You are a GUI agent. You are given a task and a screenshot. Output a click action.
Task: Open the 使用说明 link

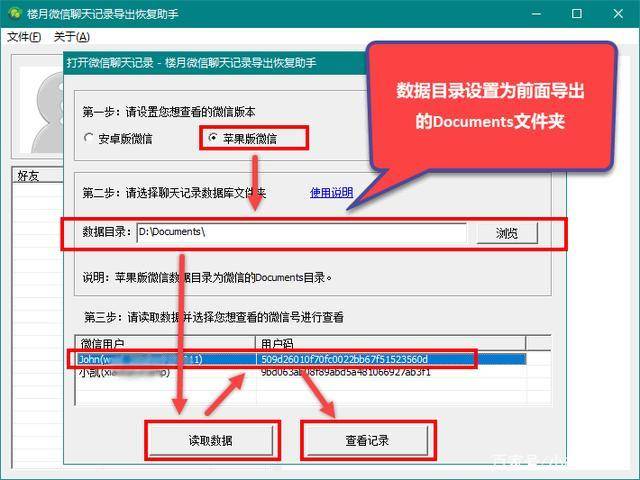[x=331, y=192]
